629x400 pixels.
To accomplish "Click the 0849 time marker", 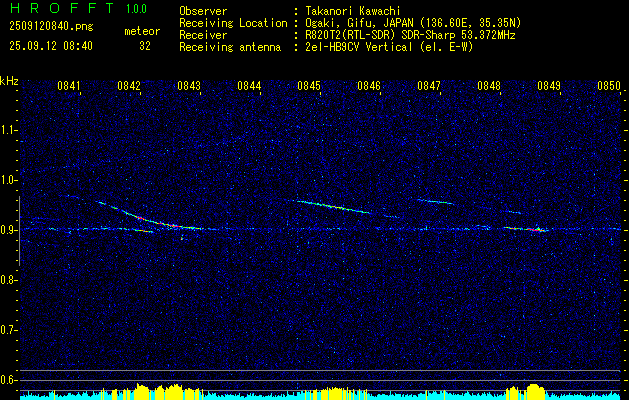I will 549,87.
